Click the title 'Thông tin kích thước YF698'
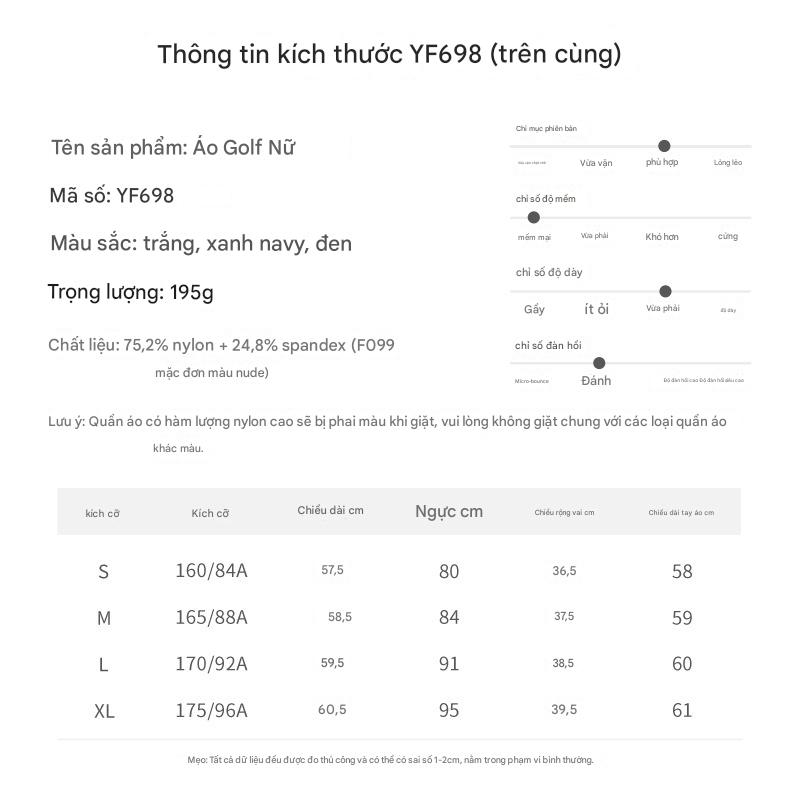 tap(319, 54)
